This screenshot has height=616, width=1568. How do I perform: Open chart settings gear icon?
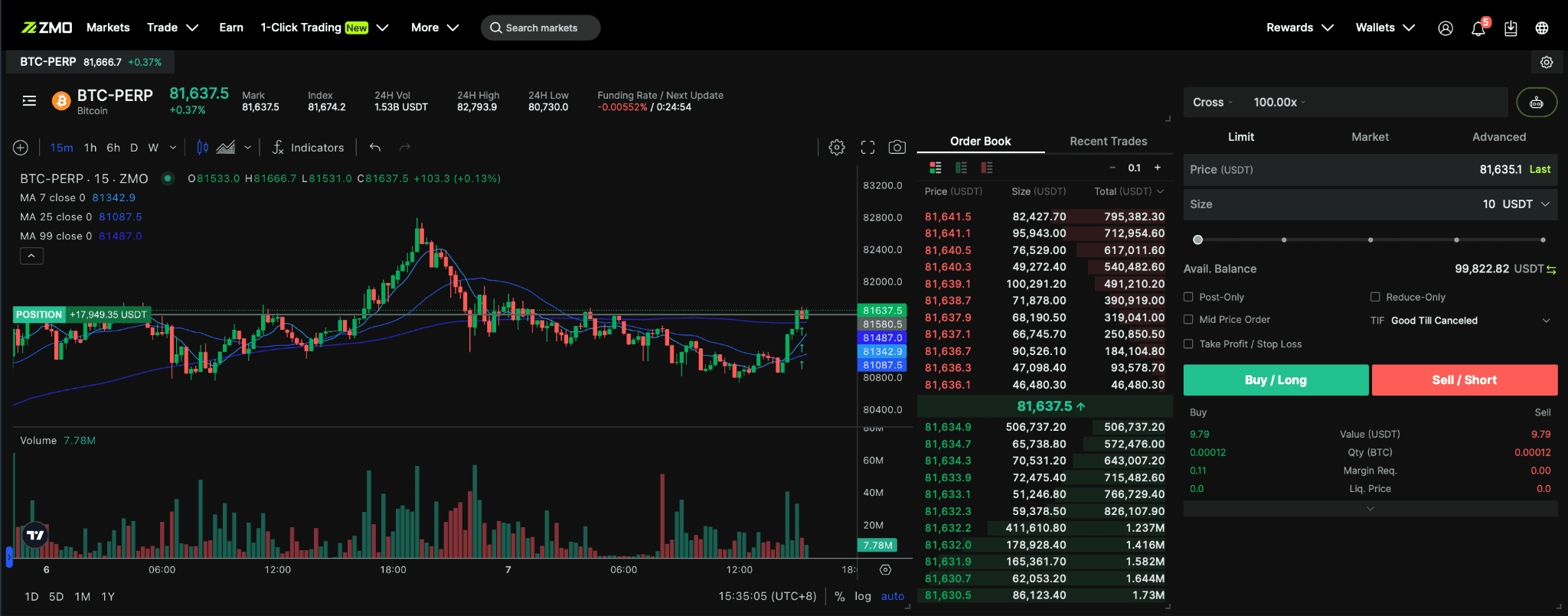(837, 148)
